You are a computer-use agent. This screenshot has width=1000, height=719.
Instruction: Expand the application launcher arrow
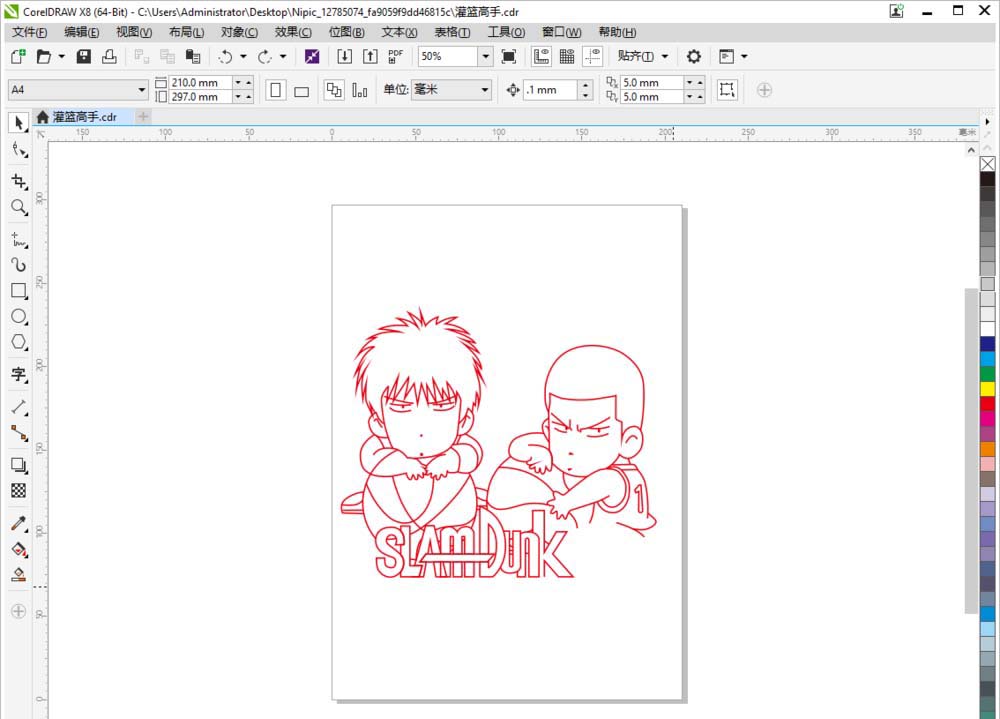tap(744, 57)
